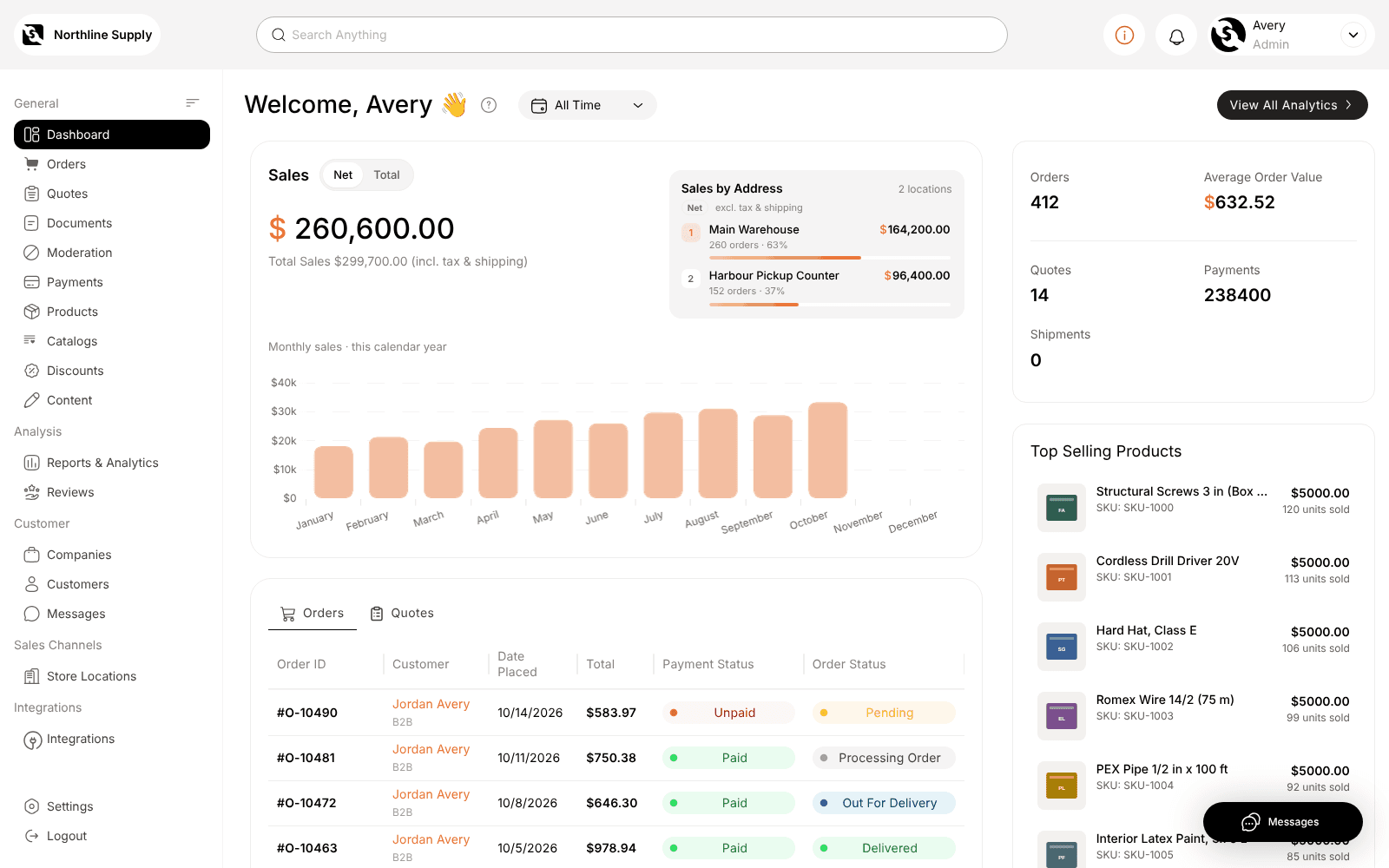Open Reviews in sidebar
The height and width of the screenshot is (868, 1389).
[x=112, y=492]
